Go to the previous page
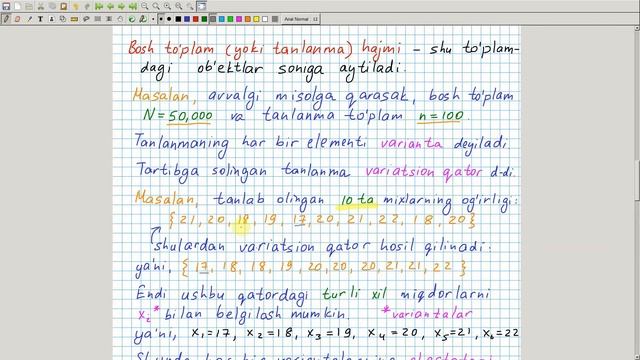 tap(110, 7)
